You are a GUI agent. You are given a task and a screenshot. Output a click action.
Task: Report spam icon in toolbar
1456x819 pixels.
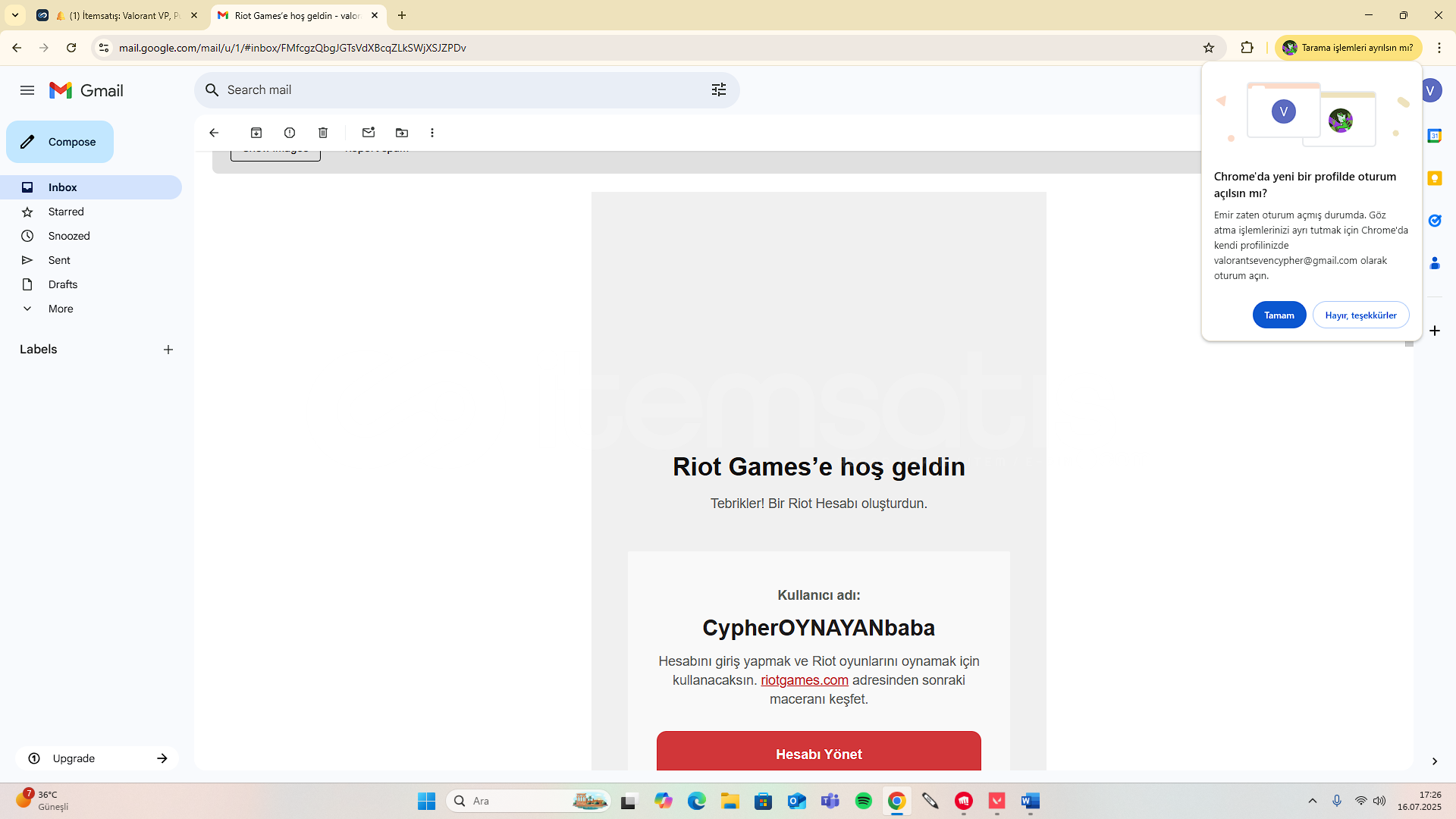(290, 133)
